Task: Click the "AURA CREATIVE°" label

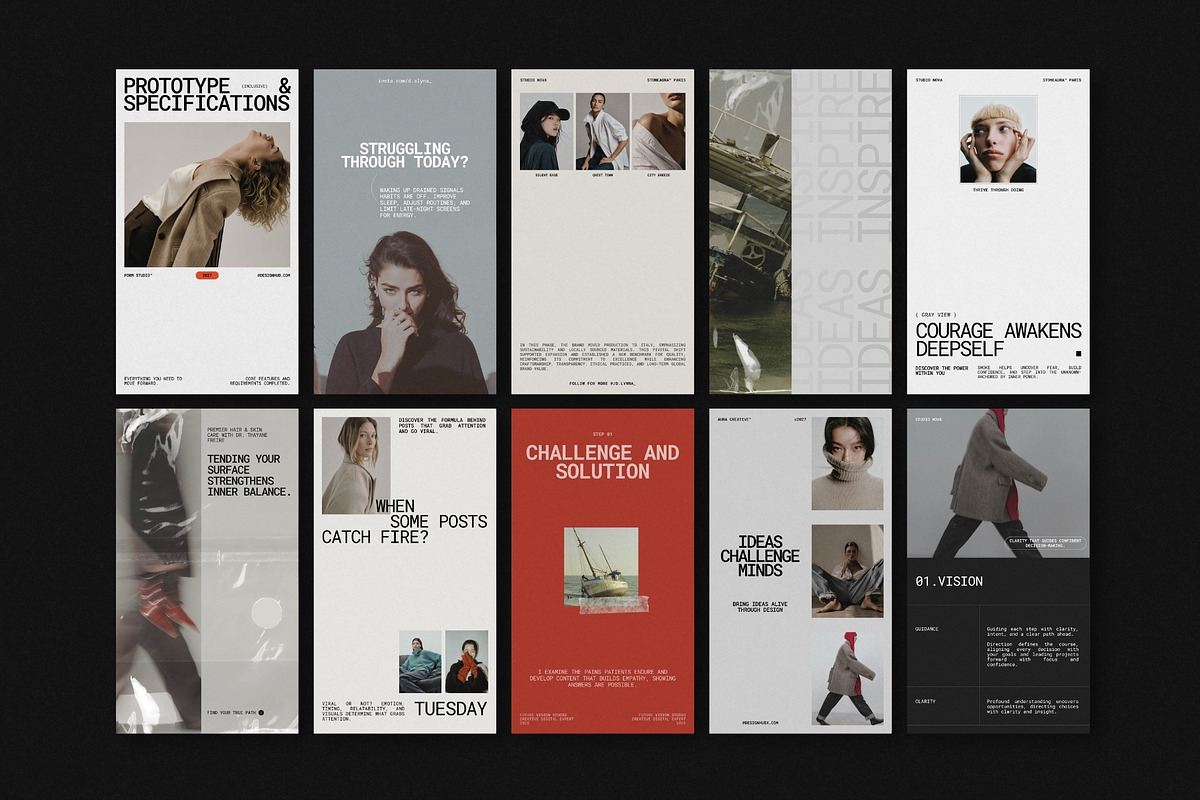Action: 735,418
